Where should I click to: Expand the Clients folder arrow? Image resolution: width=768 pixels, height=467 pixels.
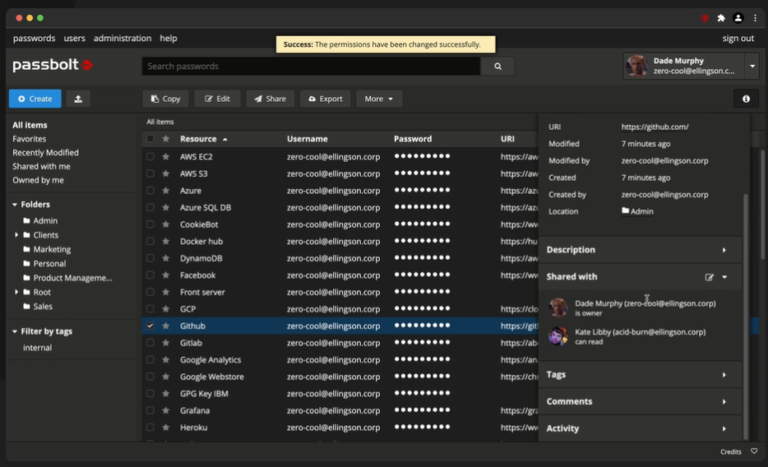tap(16, 235)
